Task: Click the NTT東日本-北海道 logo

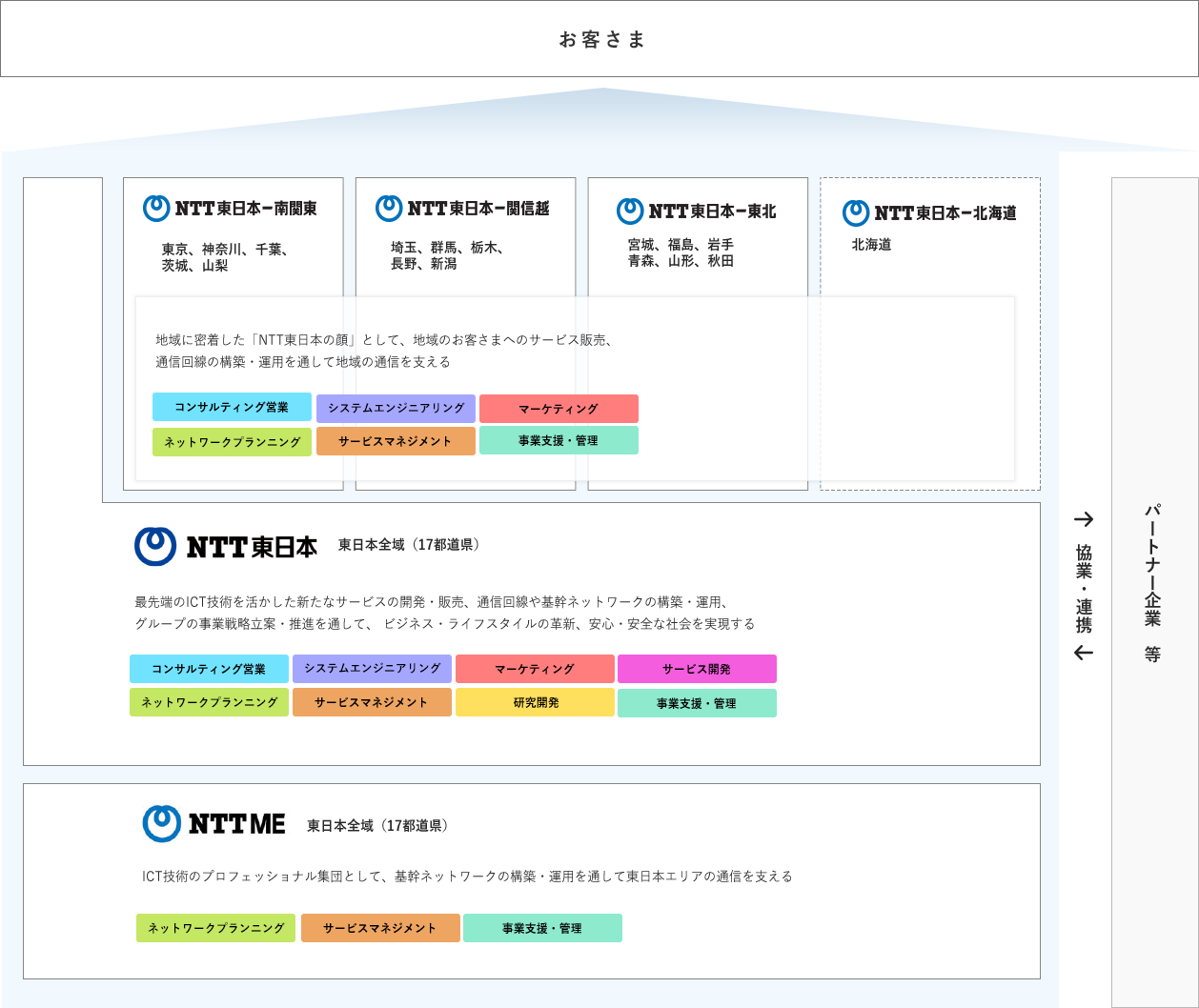Action: pyautogui.click(x=929, y=212)
